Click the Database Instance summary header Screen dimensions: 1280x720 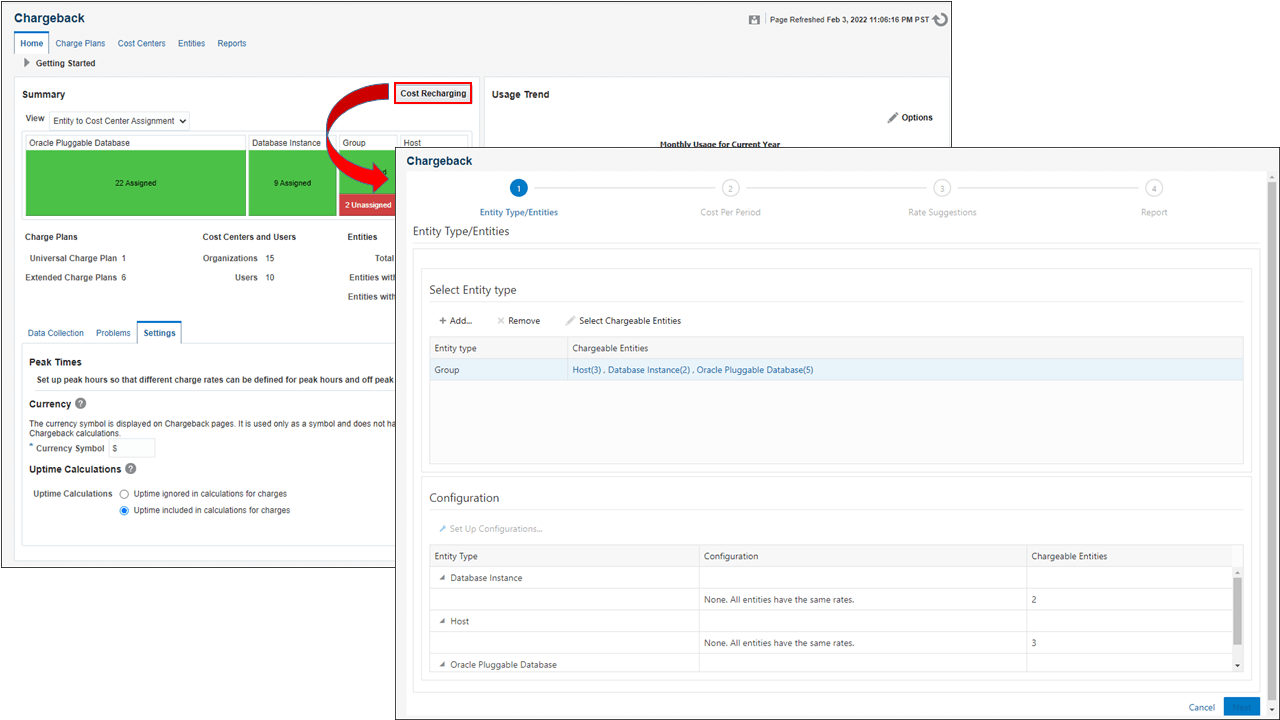coord(294,143)
